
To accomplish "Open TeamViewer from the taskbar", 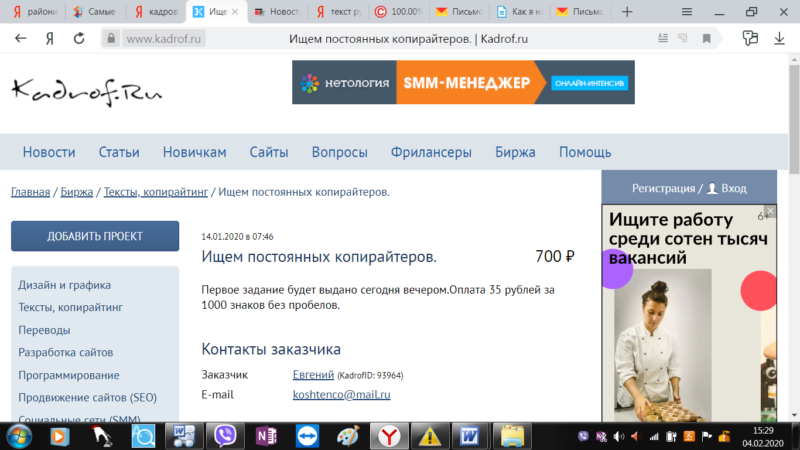I will click(307, 436).
